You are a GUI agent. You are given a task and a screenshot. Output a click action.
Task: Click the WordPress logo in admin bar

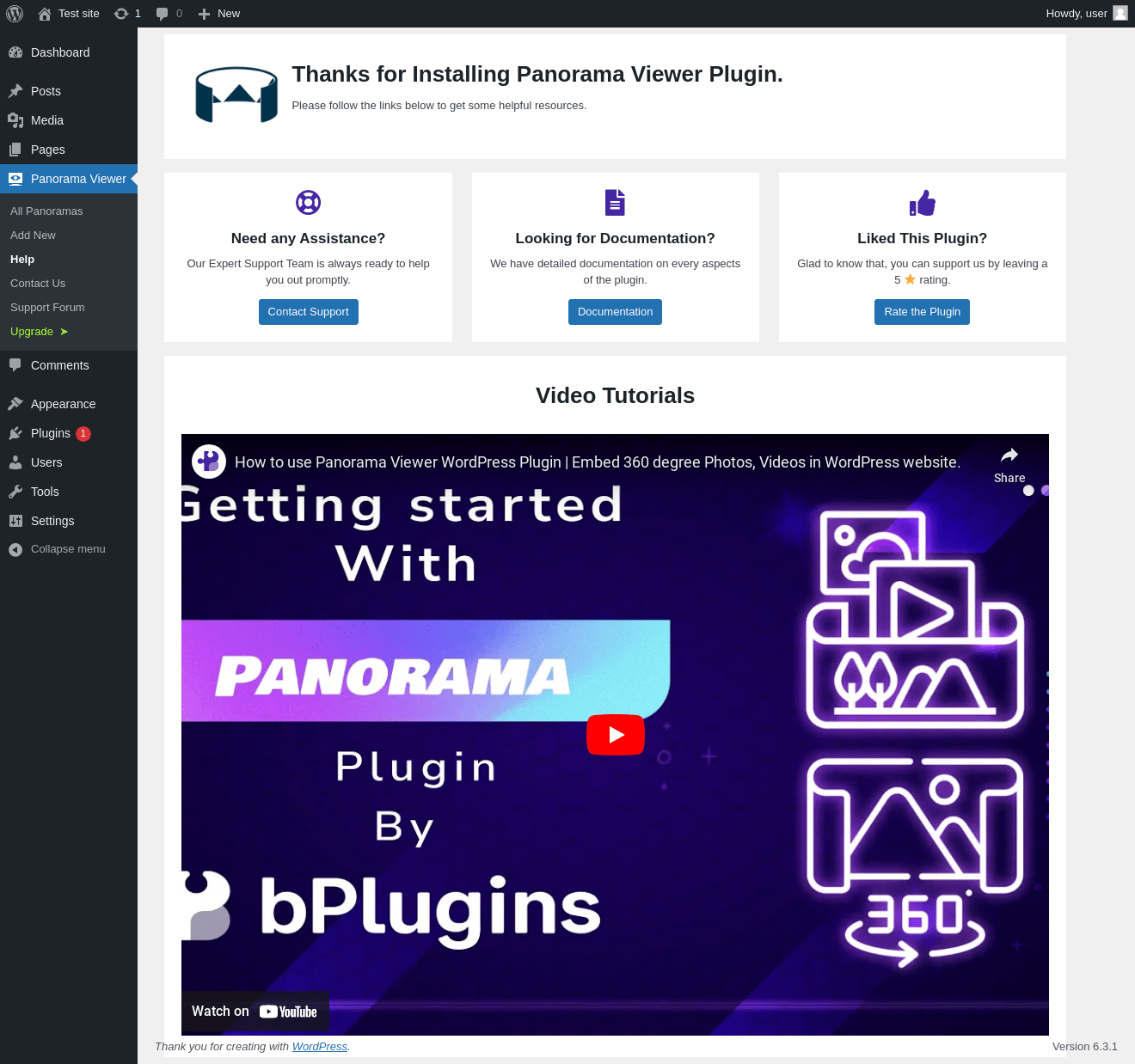[15, 14]
